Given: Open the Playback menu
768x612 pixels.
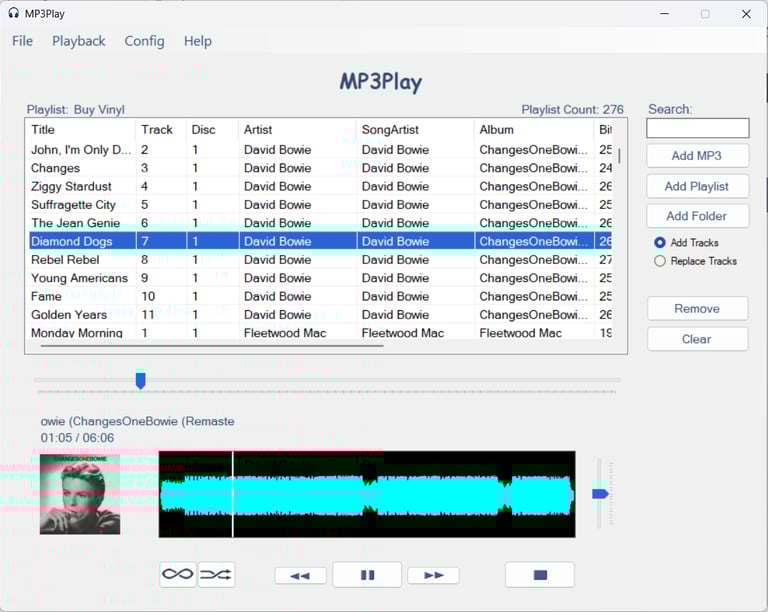Looking at the screenshot, I should 79,41.
